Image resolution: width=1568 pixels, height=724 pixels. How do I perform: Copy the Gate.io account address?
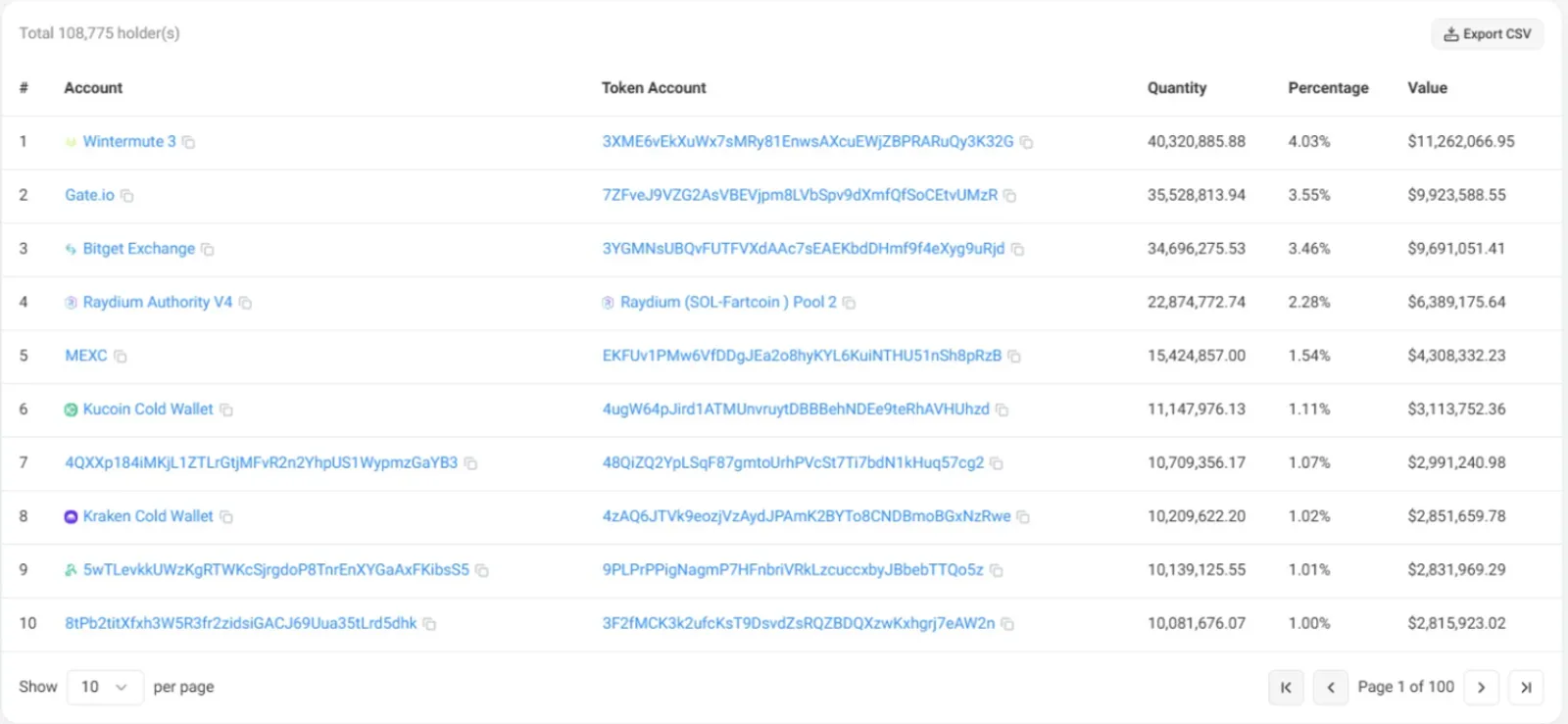click(126, 196)
